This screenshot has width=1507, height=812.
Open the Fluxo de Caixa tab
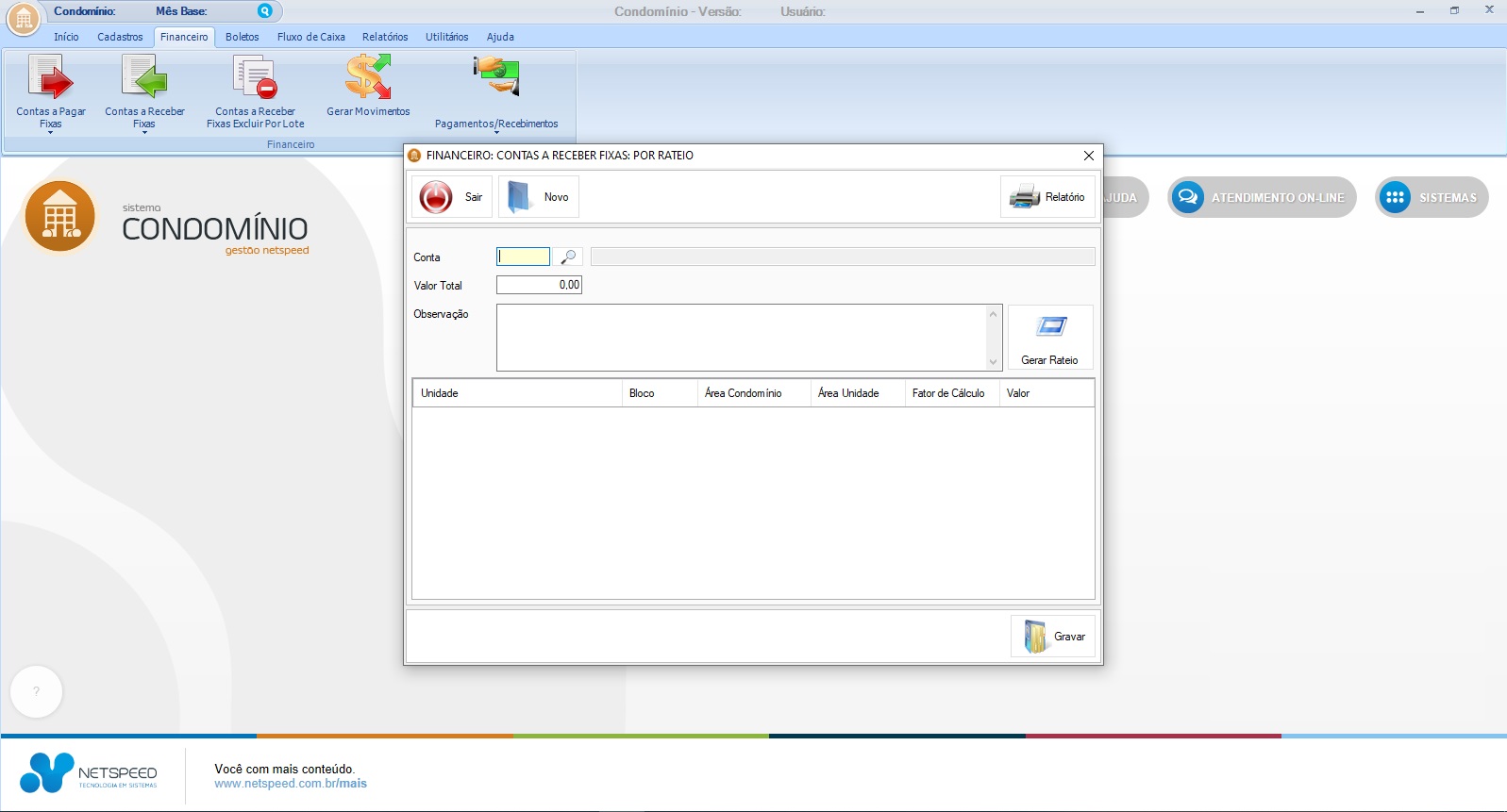[310, 37]
